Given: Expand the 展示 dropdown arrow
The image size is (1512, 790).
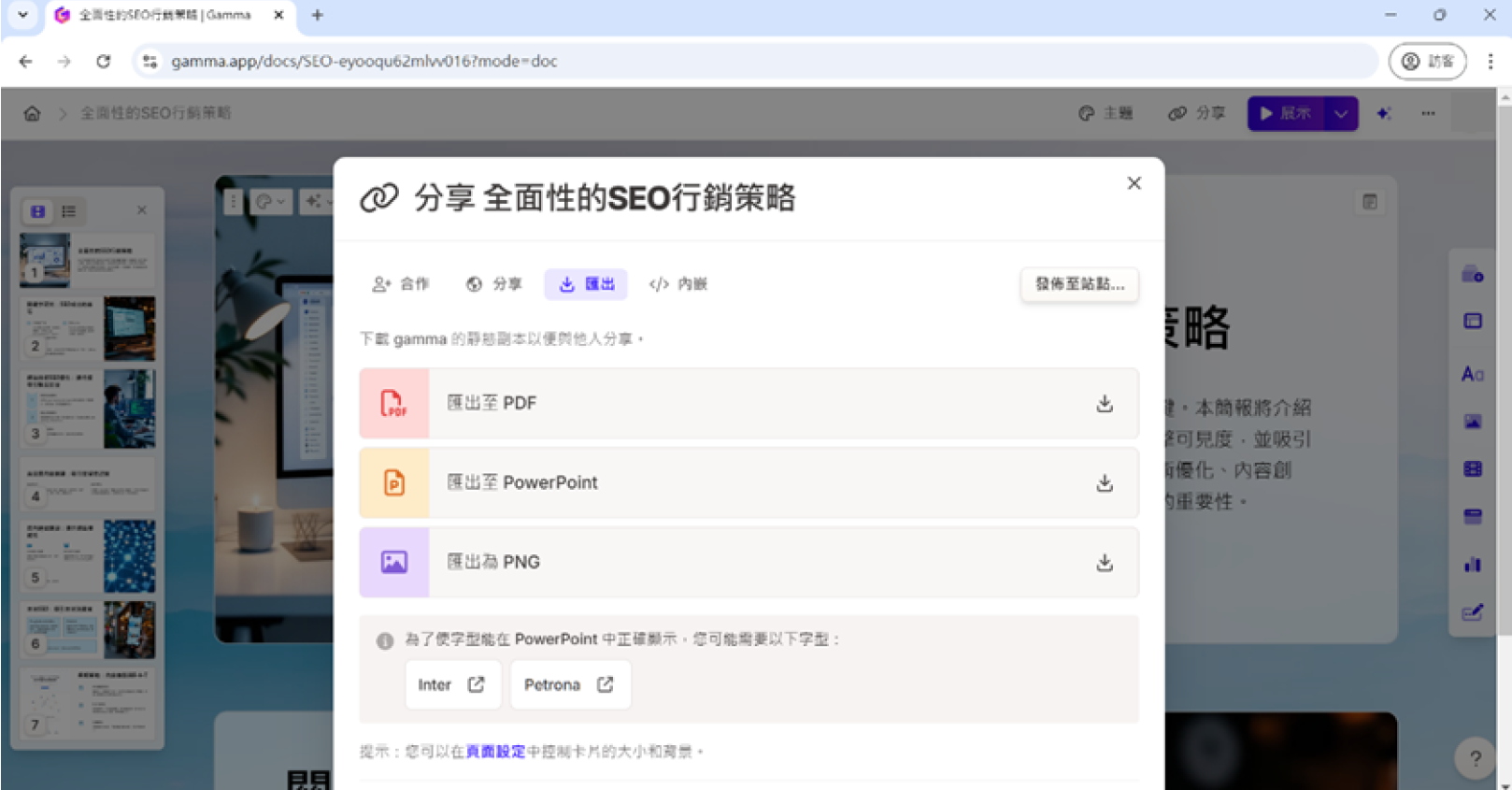Looking at the screenshot, I should click(1341, 113).
